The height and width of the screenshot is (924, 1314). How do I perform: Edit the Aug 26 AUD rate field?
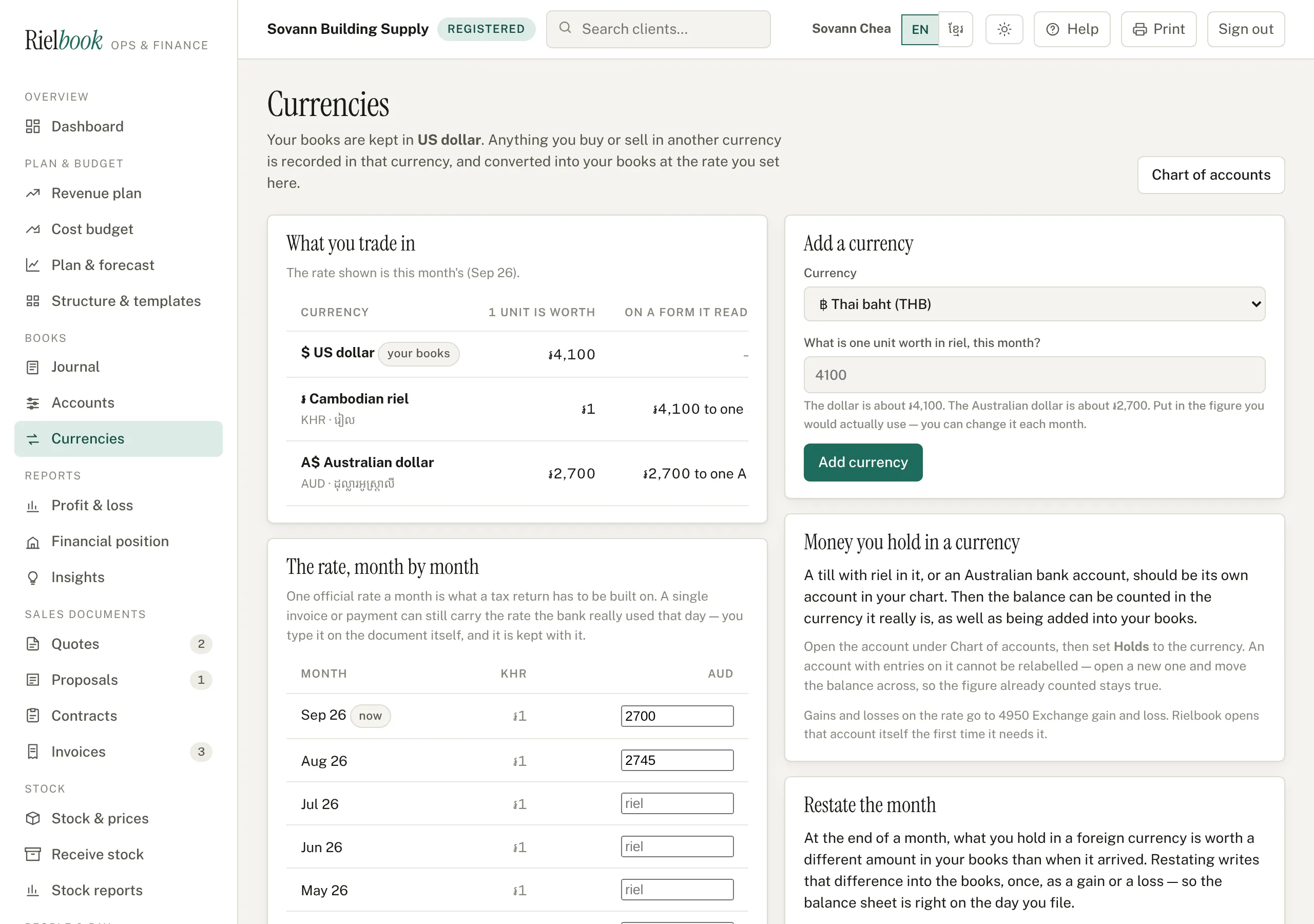click(x=677, y=760)
